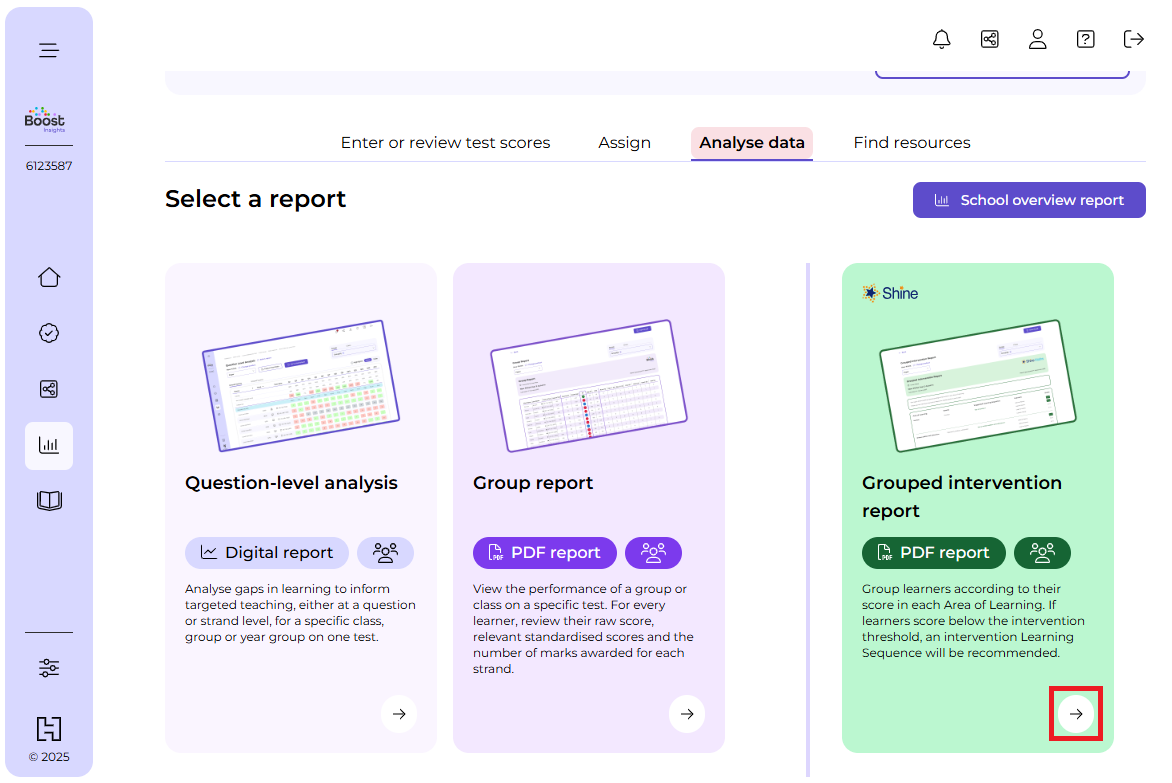This screenshot has height=783, width=1172.
Task: Open Question-level analysis with its arrow button
Action: [399, 714]
